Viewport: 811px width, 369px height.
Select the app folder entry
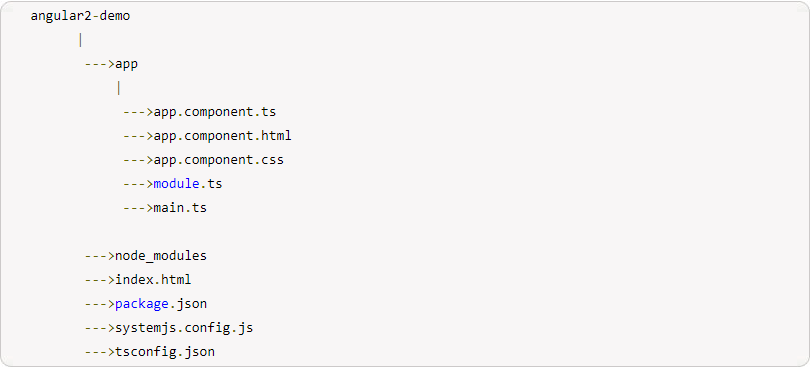pos(126,65)
